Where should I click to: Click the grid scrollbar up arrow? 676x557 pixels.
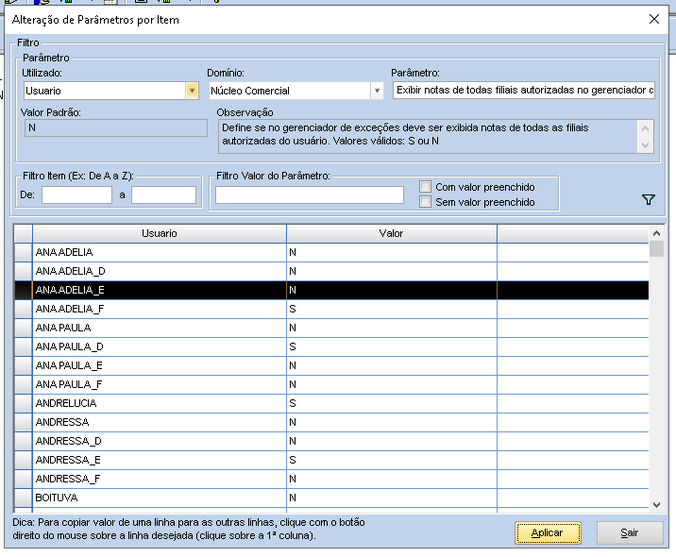tap(656, 233)
